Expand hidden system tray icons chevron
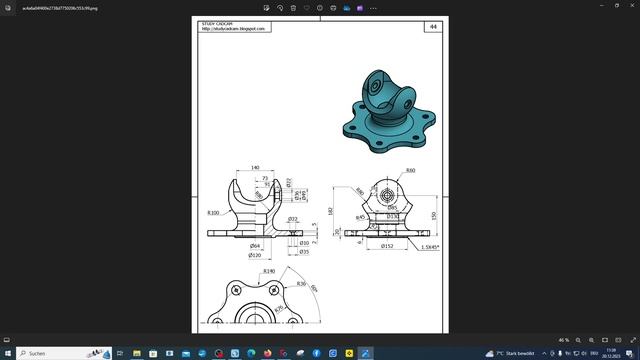640x360 pixels. (x=544, y=353)
